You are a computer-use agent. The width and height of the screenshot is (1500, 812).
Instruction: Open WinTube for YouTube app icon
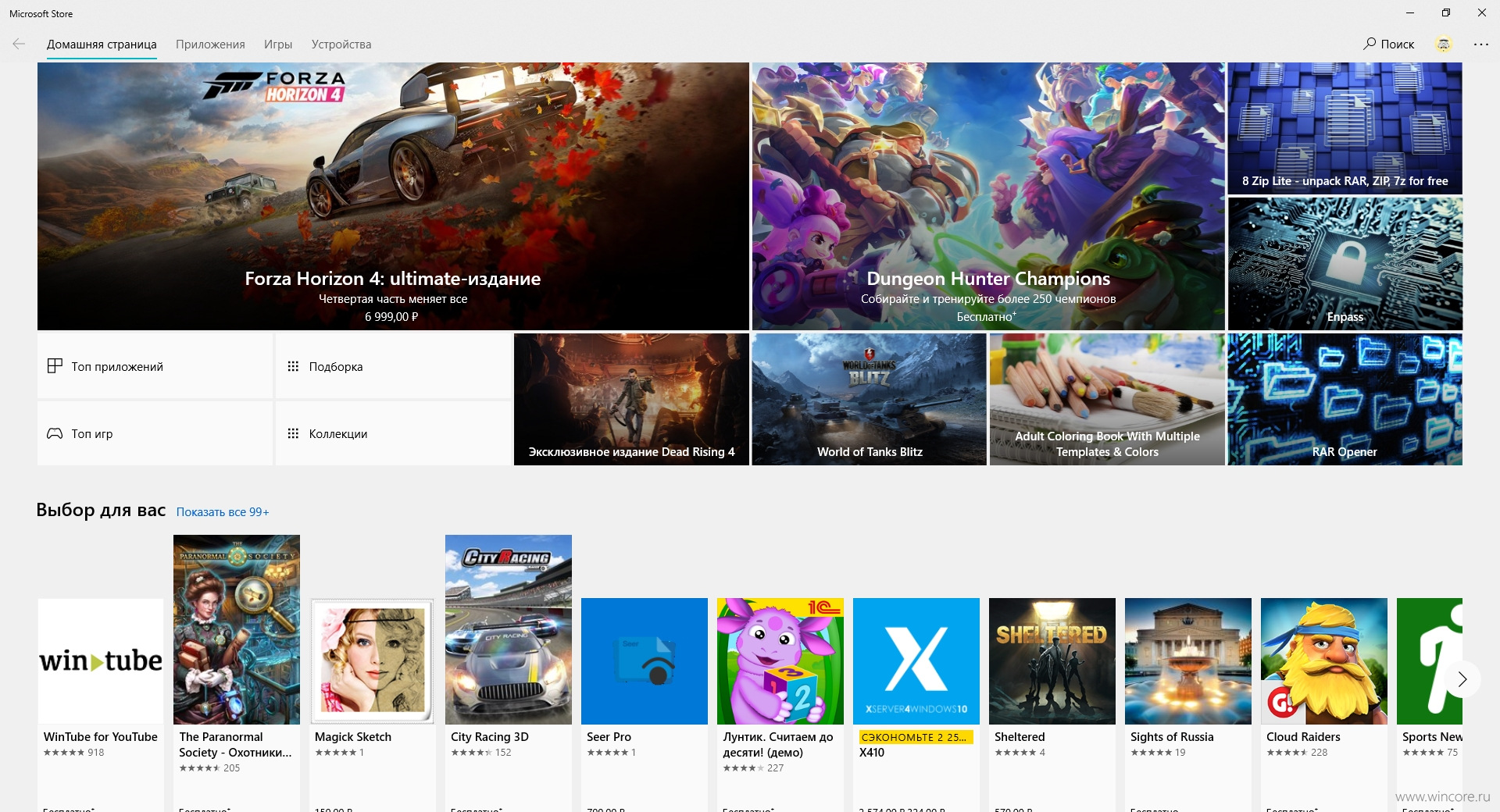101,661
